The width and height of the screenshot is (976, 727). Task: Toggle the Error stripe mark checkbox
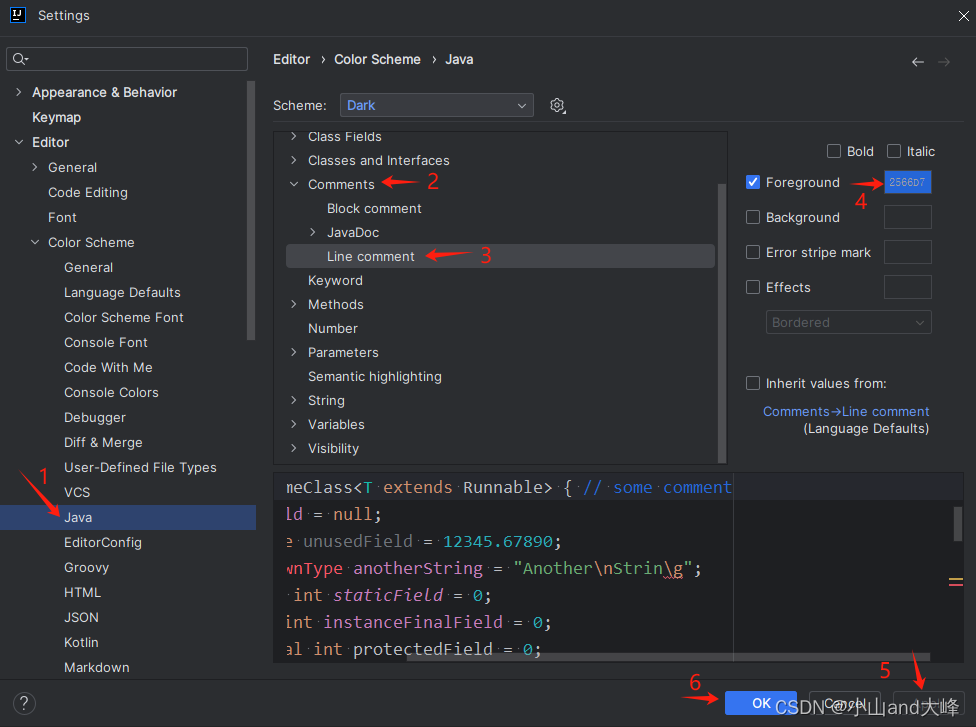point(753,252)
